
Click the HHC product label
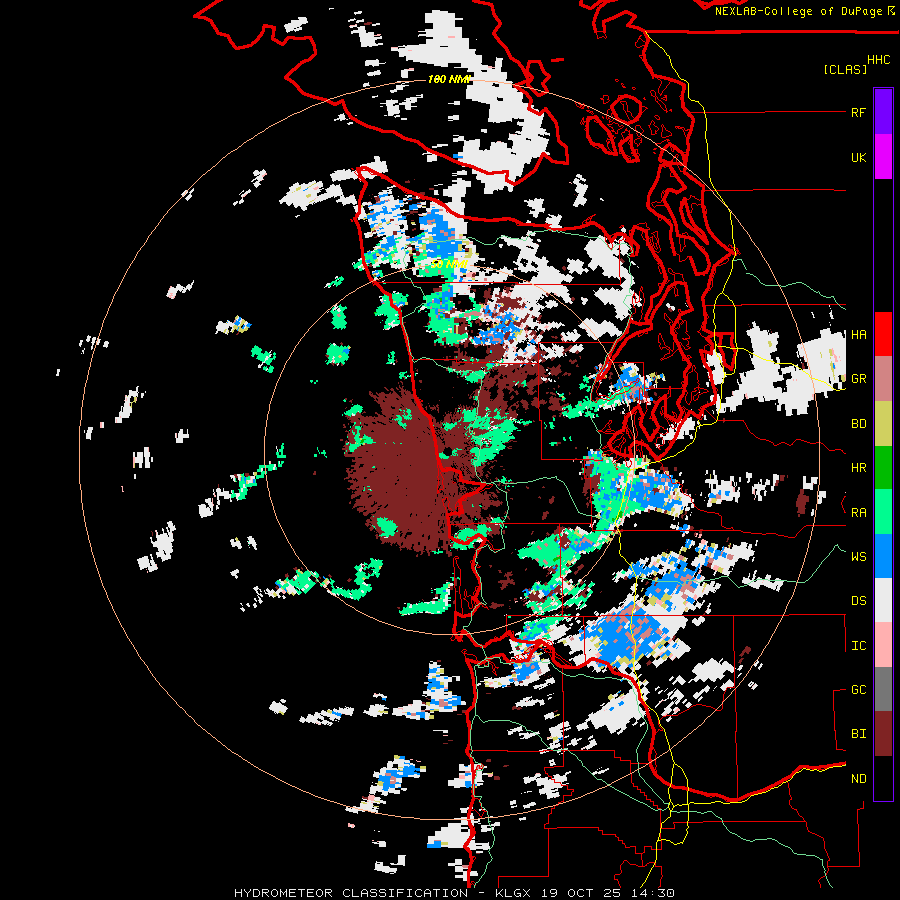[878, 60]
